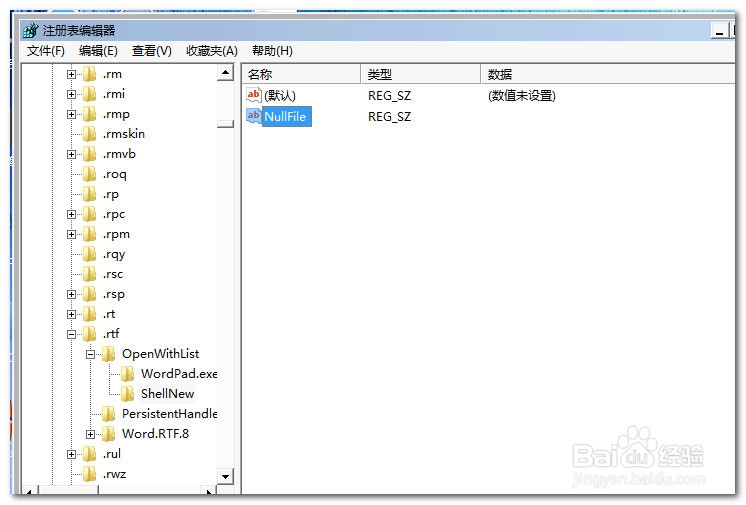Select the ShellNew key label
The height and width of the screenshot is (505, 746).
point(167,394)
